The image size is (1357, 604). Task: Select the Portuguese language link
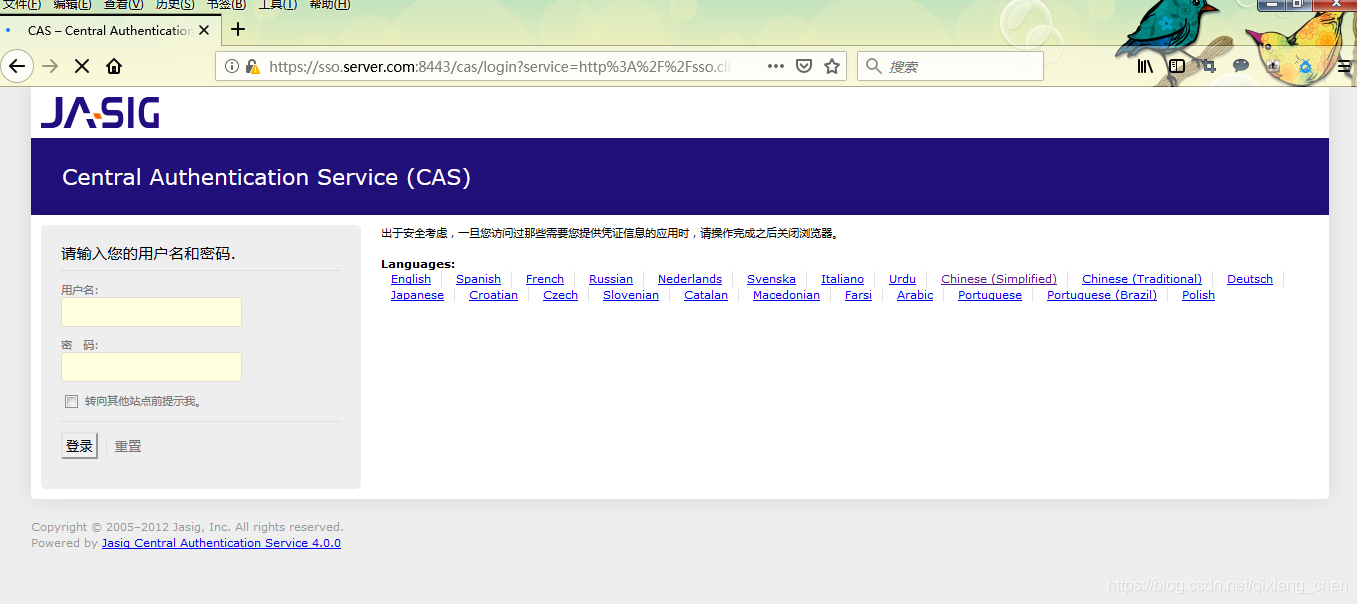tap(990, 295)
